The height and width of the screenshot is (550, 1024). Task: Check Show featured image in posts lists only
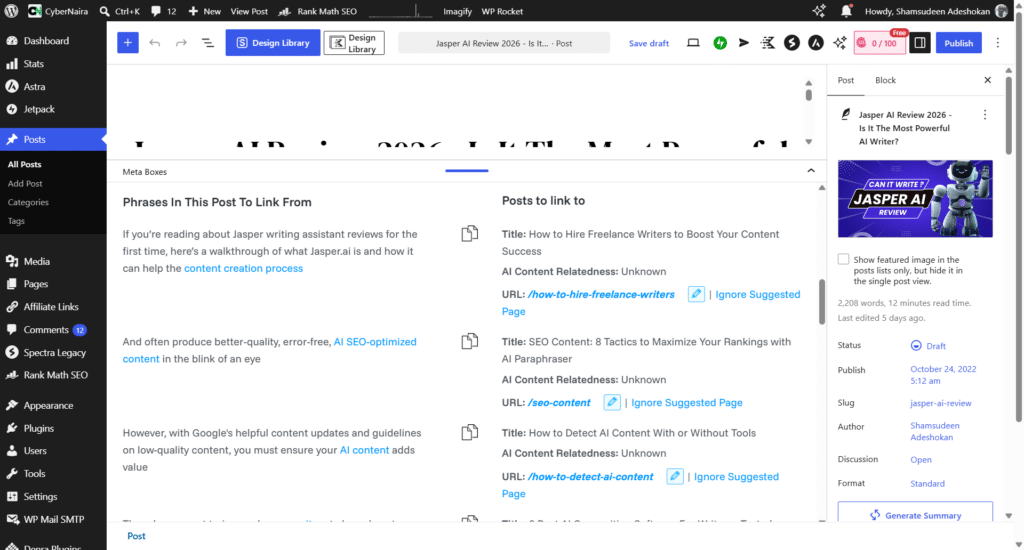(844, 259)
